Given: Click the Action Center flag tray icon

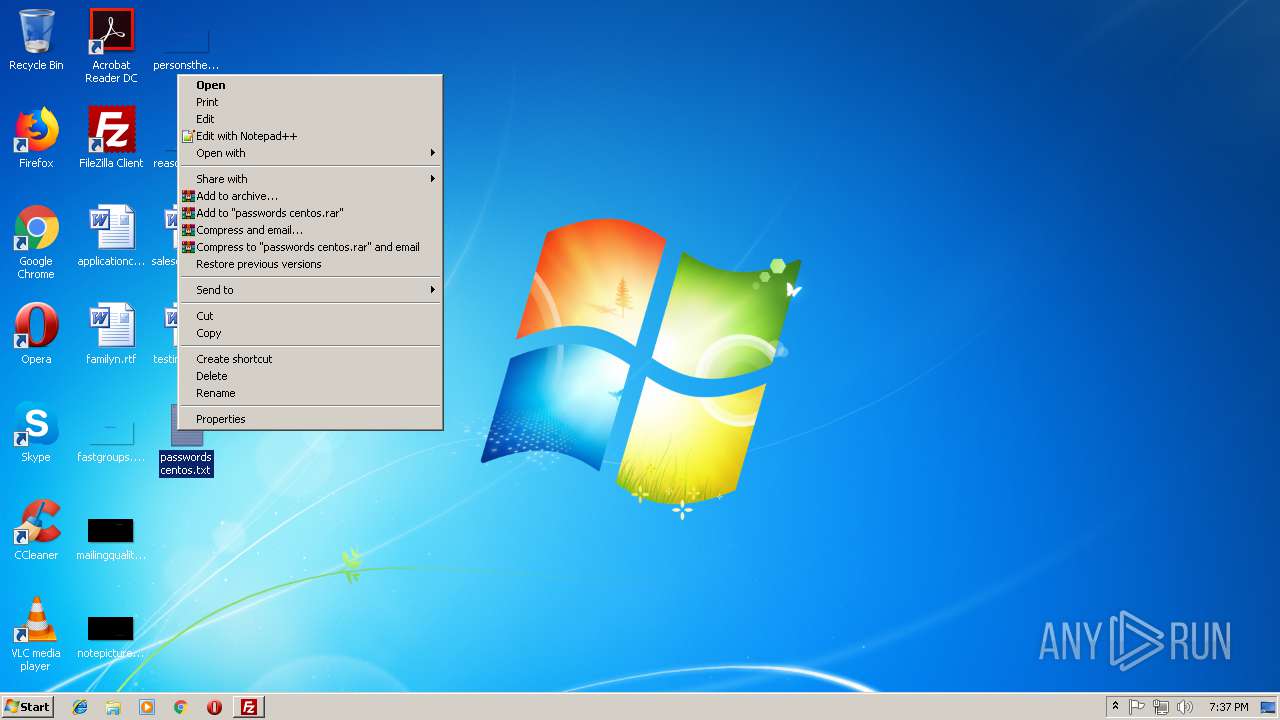Looking at the screenshot, I should coord(1137,707).
